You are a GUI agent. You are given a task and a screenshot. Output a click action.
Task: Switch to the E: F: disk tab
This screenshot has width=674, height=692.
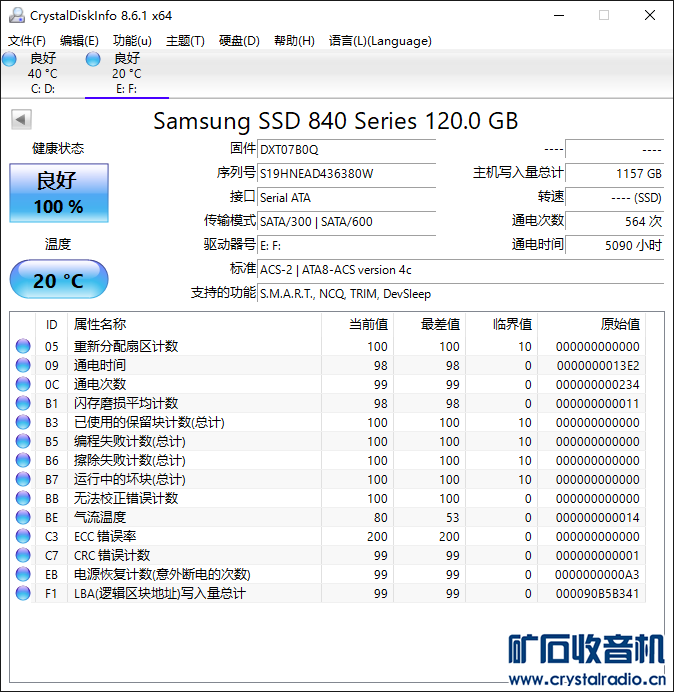click(127, 73)
